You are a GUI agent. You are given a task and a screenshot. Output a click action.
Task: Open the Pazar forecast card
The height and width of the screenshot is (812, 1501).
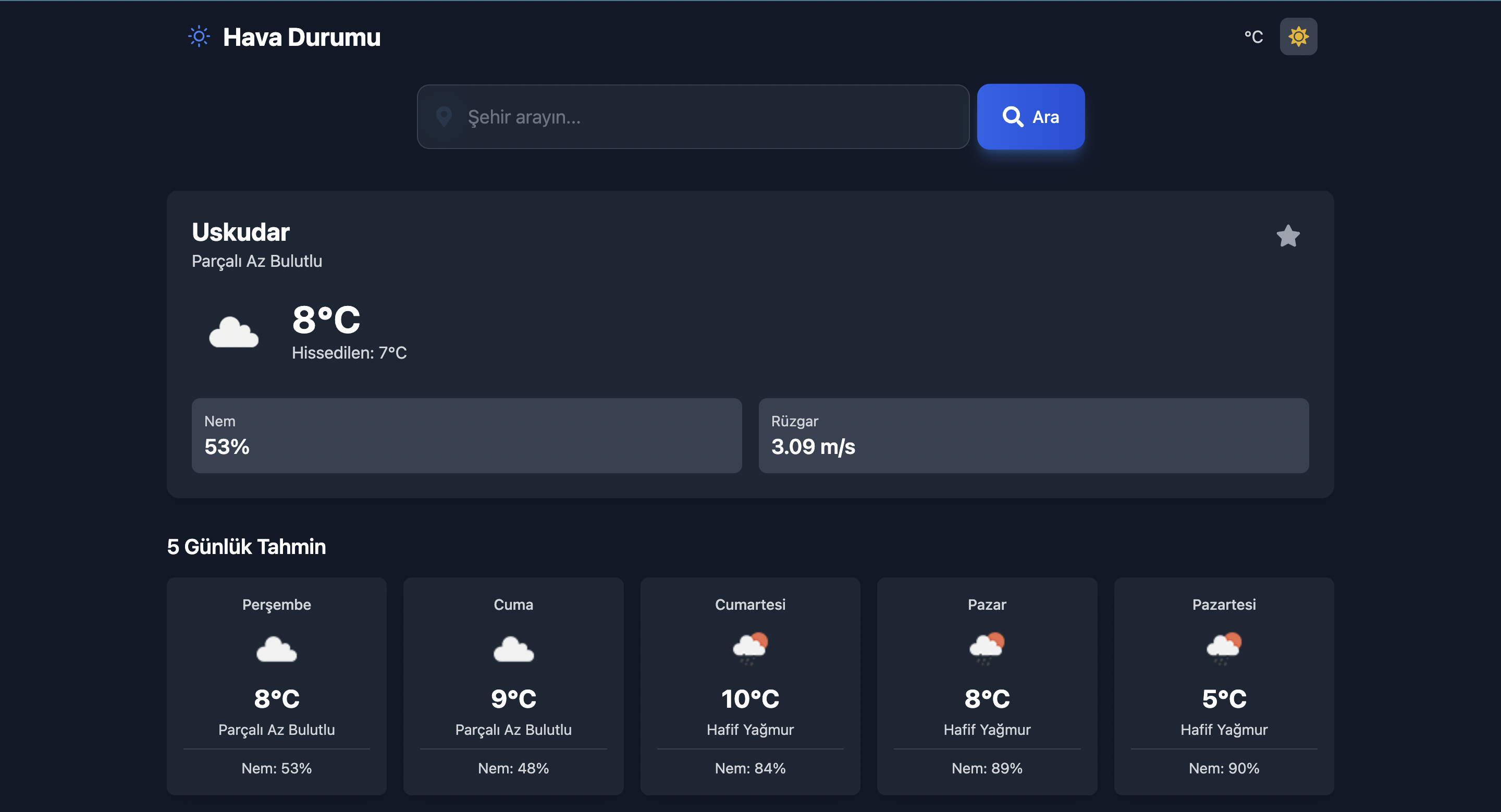coord(987,687)
